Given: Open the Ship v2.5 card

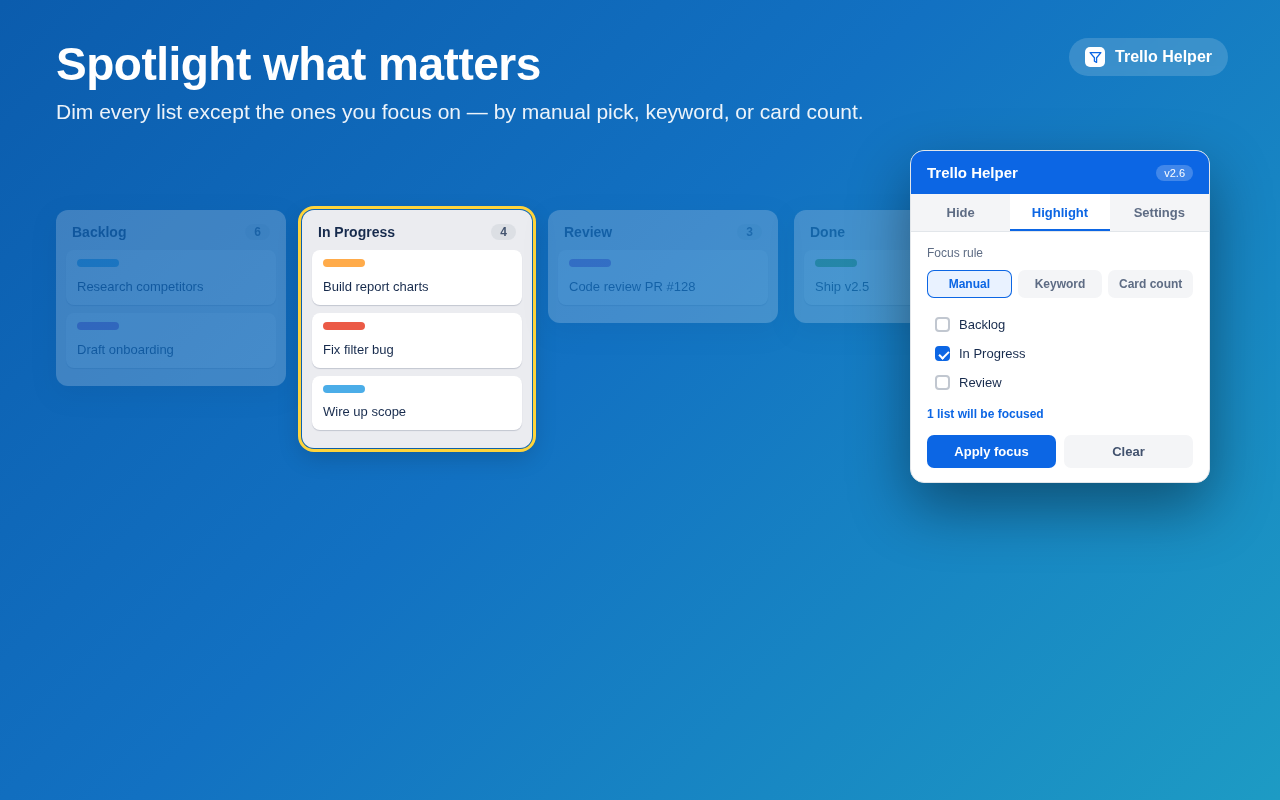Looking at the screenshot, I should tap(858, 278).
